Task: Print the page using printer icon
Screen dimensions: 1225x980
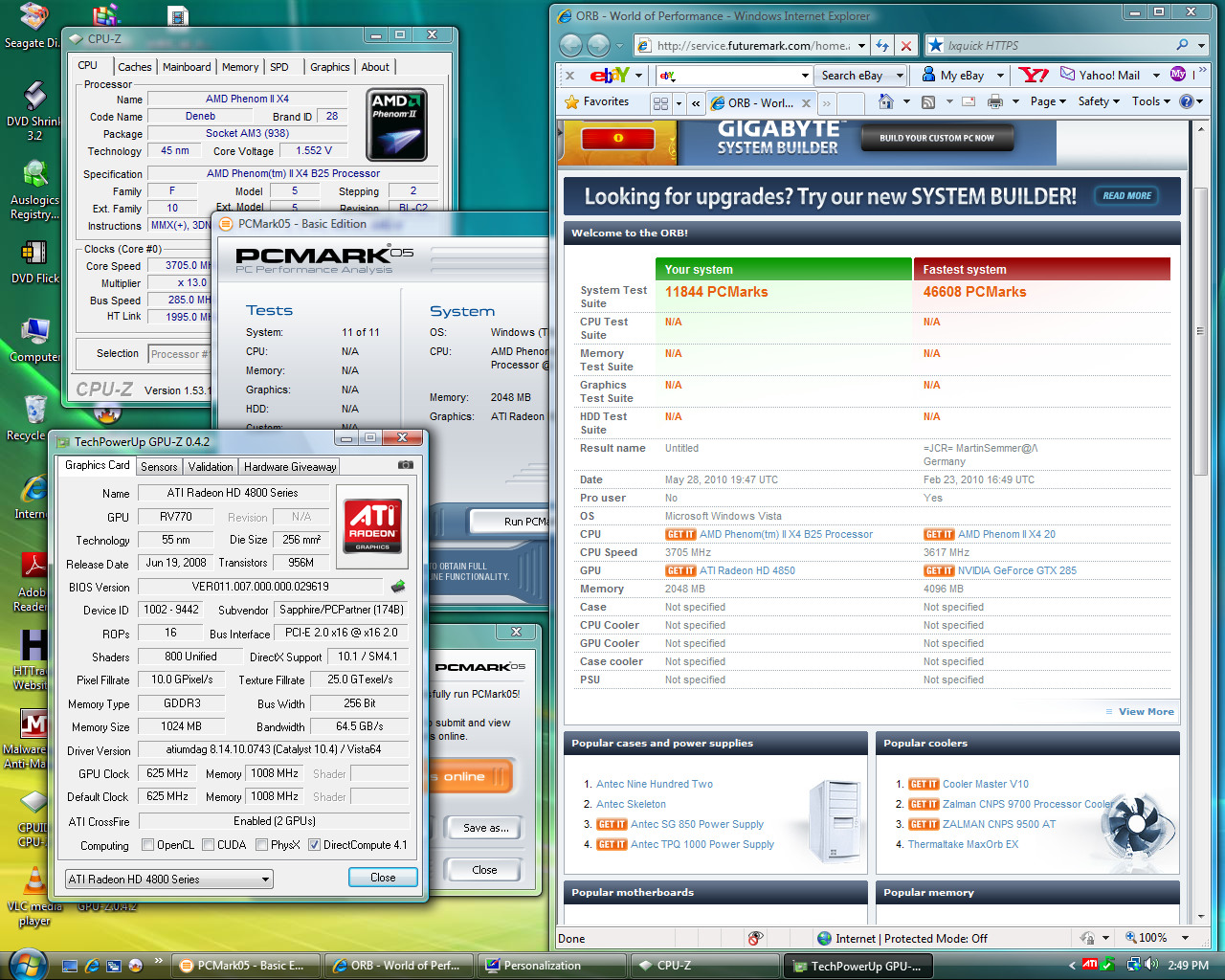Action: pyautogui.click(x=995, y=101)
